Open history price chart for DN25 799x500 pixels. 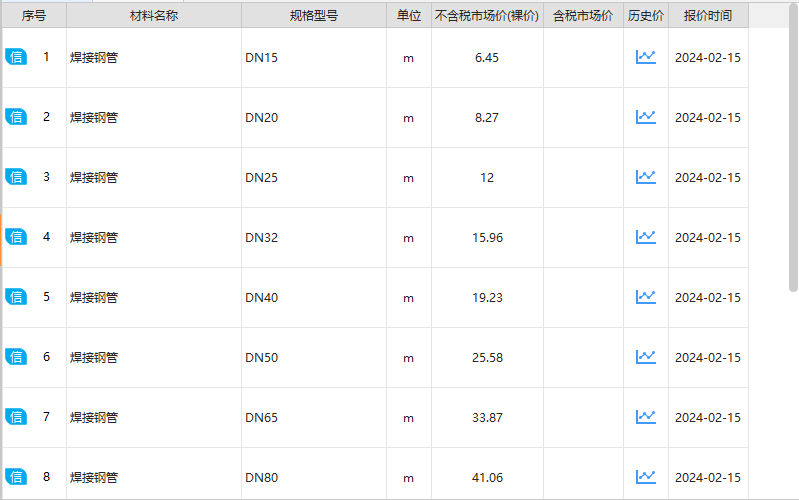point(646,177)
